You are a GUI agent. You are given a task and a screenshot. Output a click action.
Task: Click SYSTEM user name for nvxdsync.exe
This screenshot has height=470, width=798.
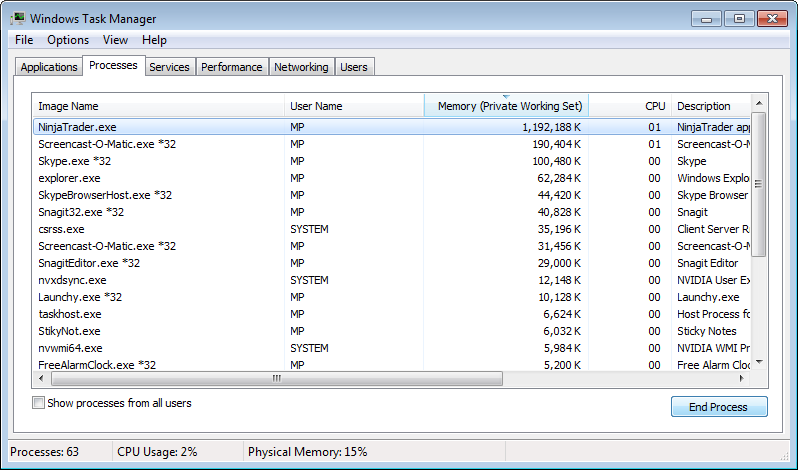pyautogui.click(x=309, y=280)
